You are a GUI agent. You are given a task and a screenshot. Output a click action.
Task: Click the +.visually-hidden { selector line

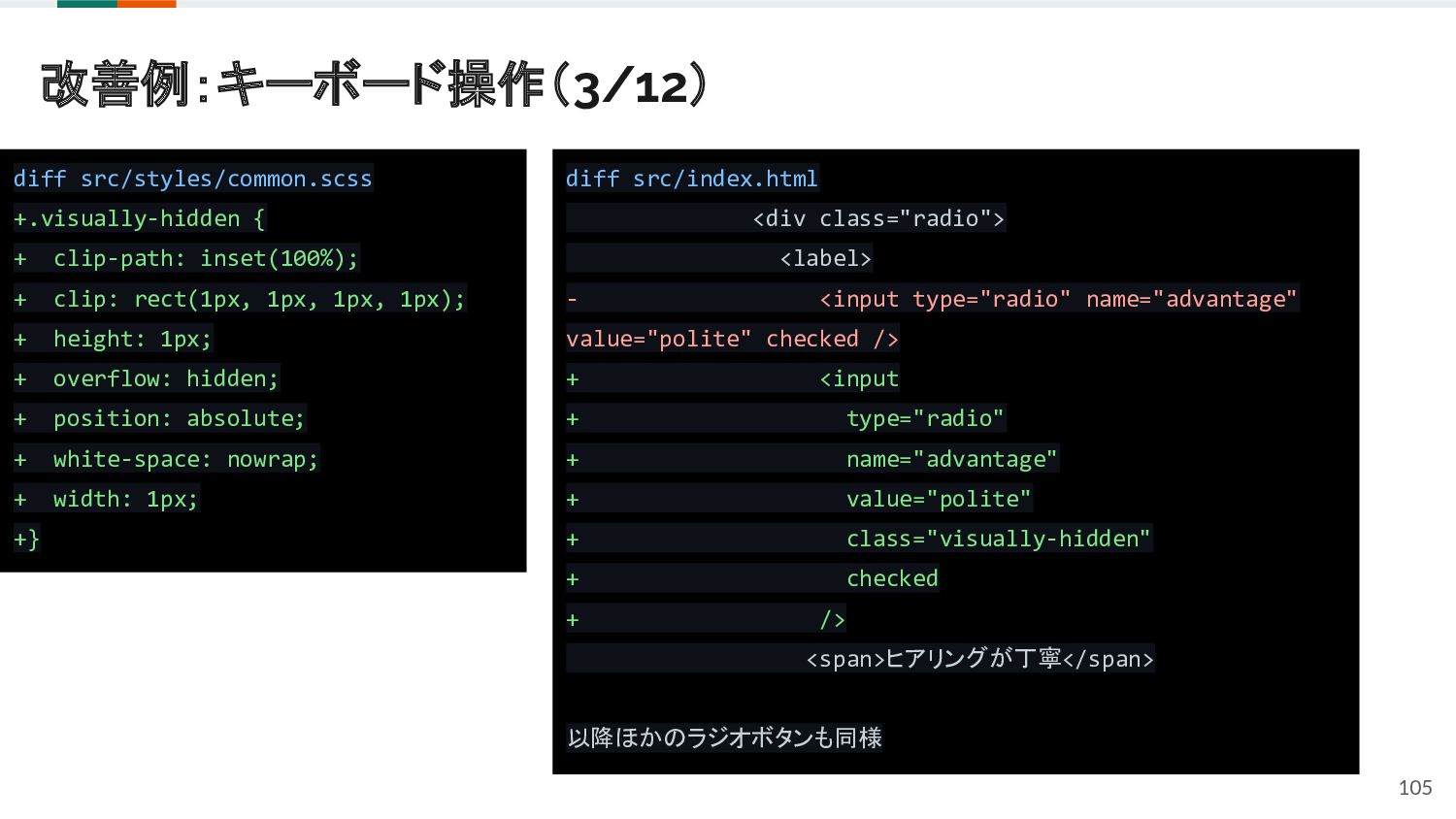(x=139, y=218)
